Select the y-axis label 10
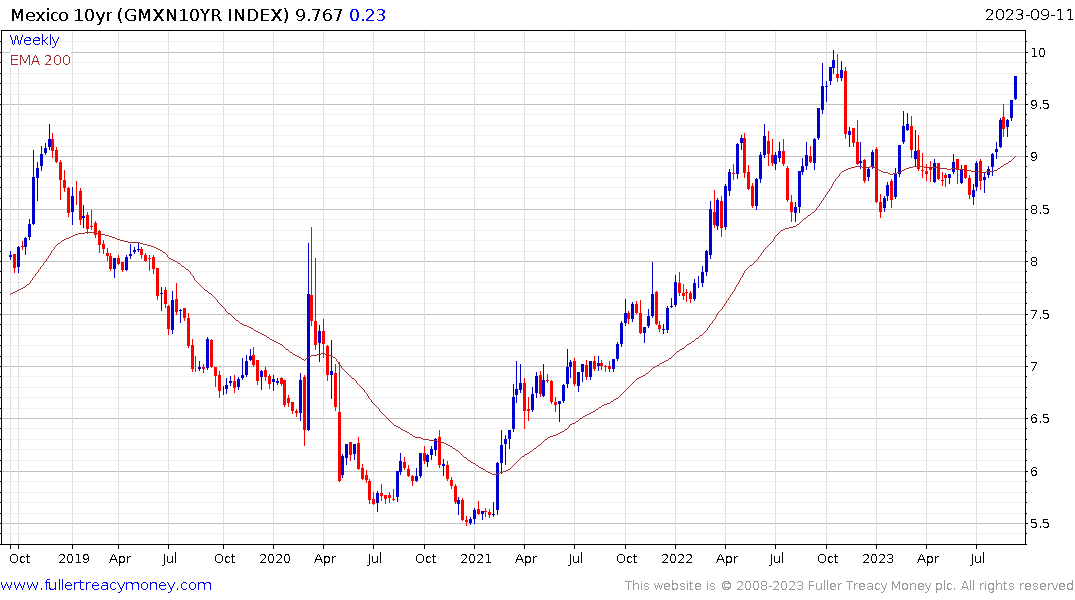The height and width of the screenshot is (600, 1075). [x=1038, y=52]
